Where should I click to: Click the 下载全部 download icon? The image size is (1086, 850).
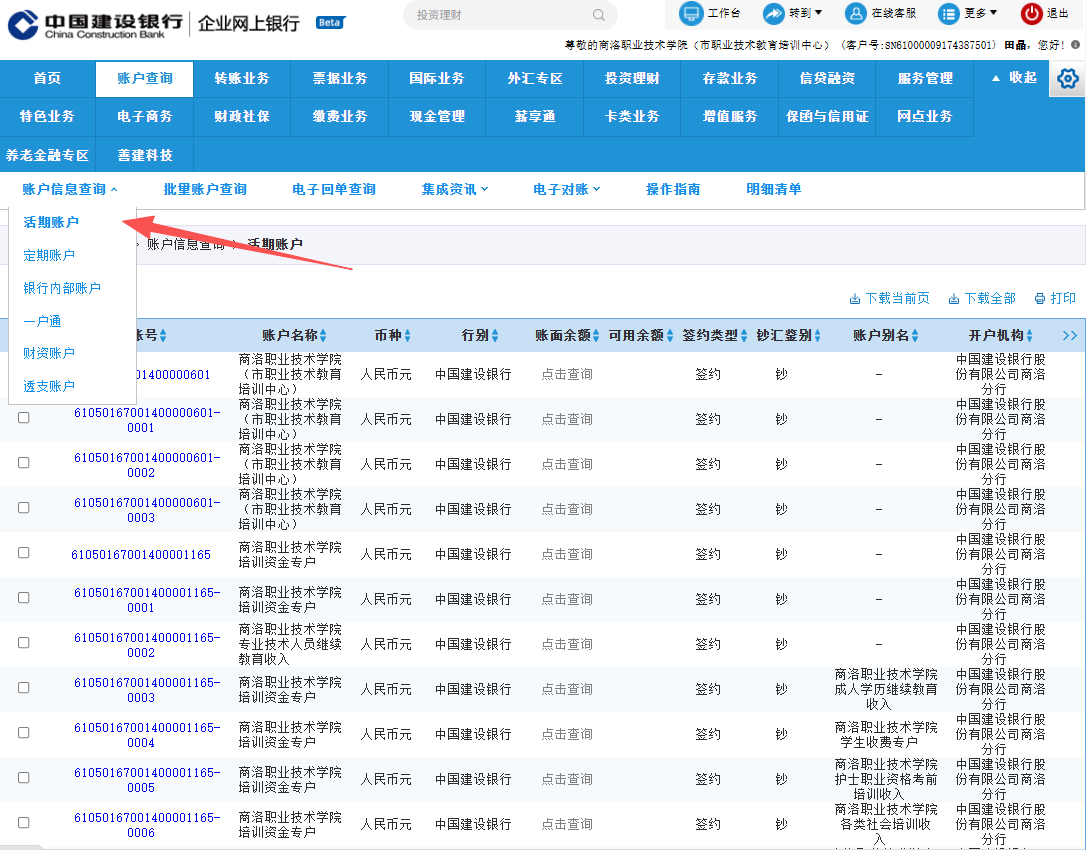(954, 299)
